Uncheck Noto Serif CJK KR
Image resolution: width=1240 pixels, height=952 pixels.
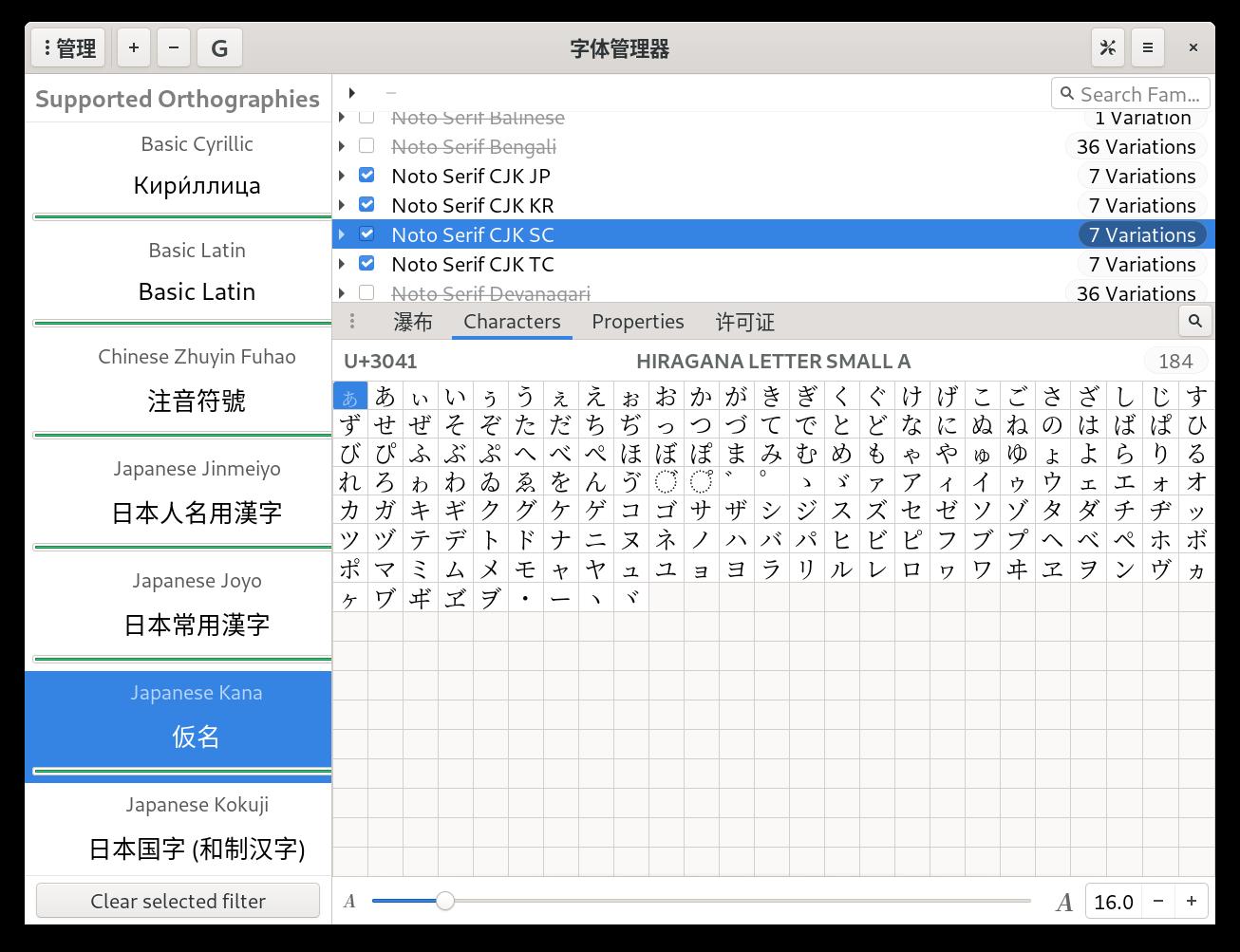pyautogui.click(x=366, y=205)
